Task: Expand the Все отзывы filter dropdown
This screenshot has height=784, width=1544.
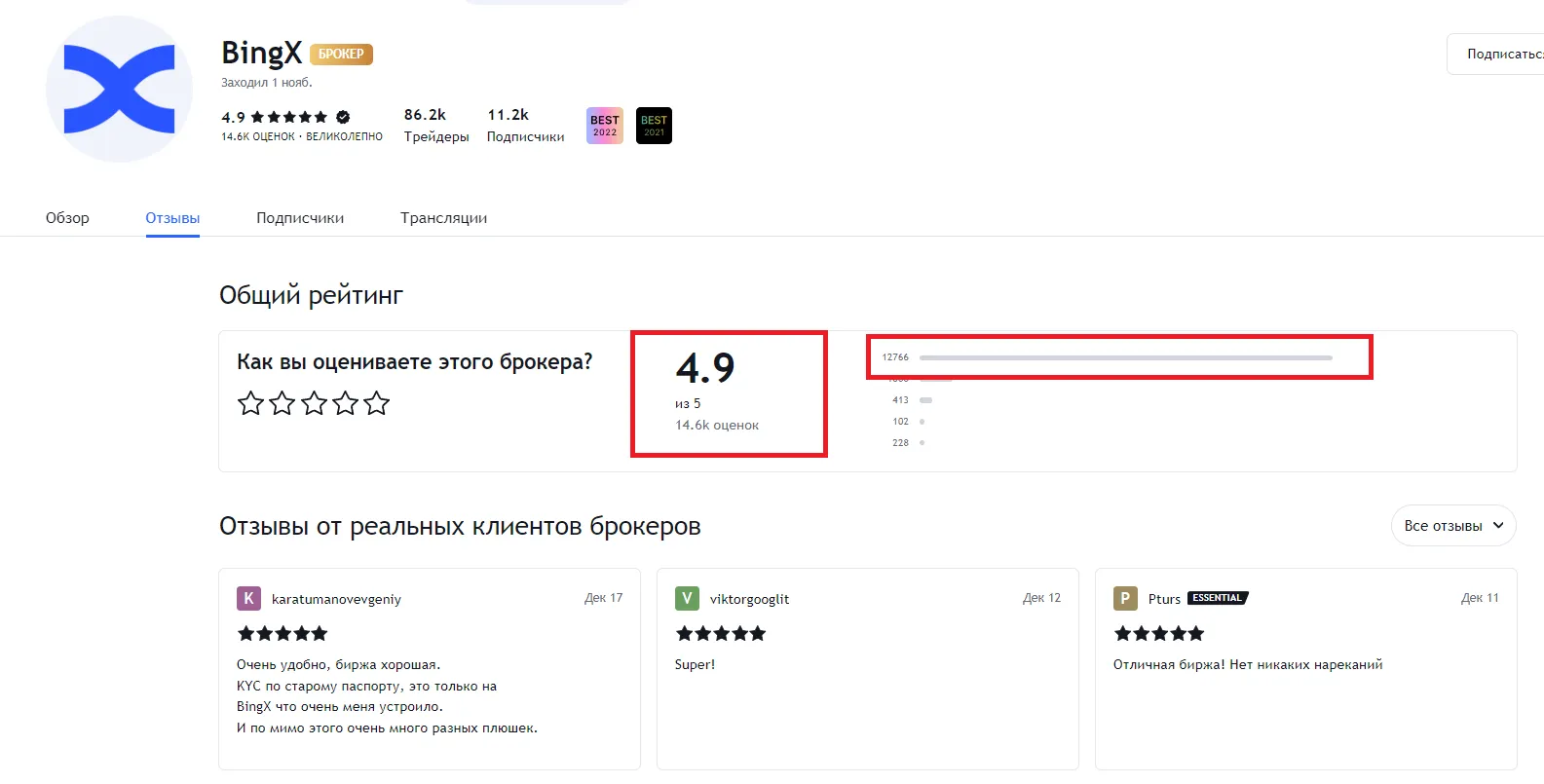Action: [x=1453, y=526]
